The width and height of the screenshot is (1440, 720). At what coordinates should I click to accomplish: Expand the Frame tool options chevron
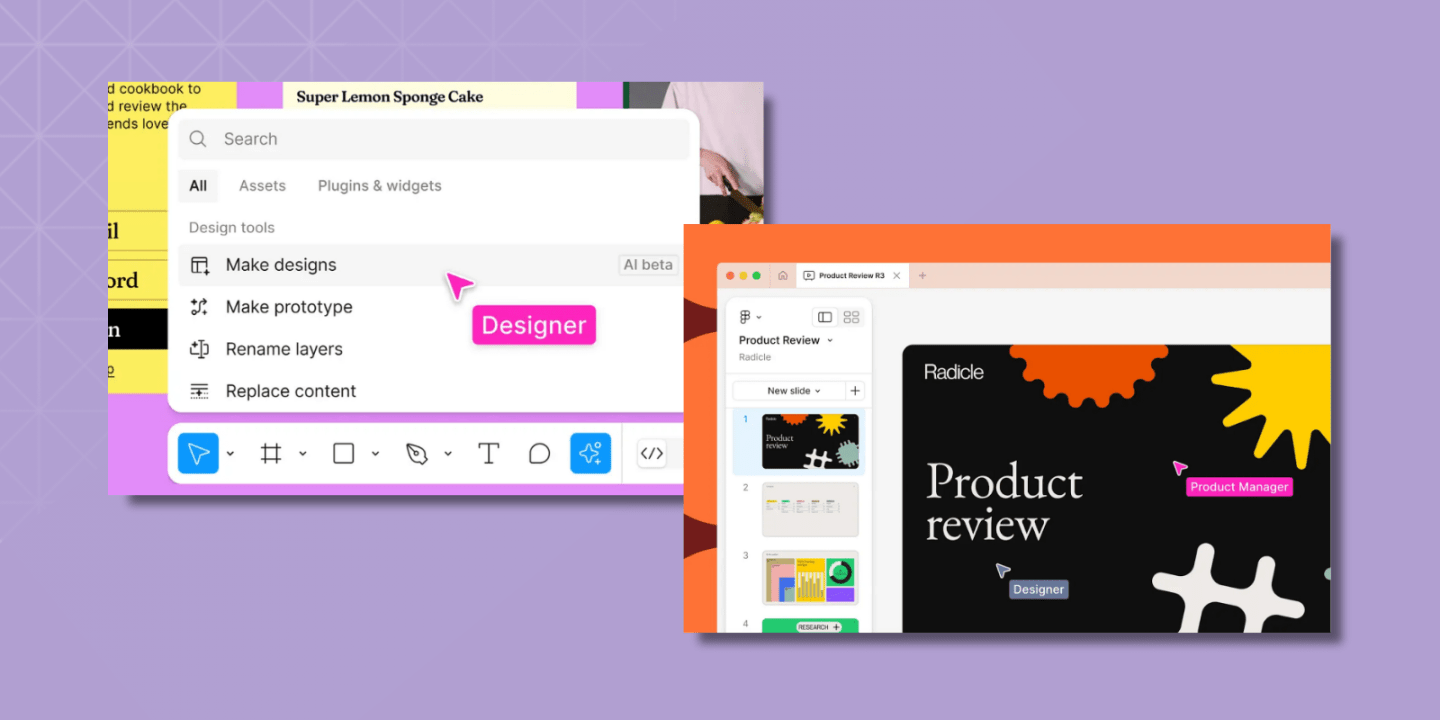pyautogui.click(x=302, y=454)
